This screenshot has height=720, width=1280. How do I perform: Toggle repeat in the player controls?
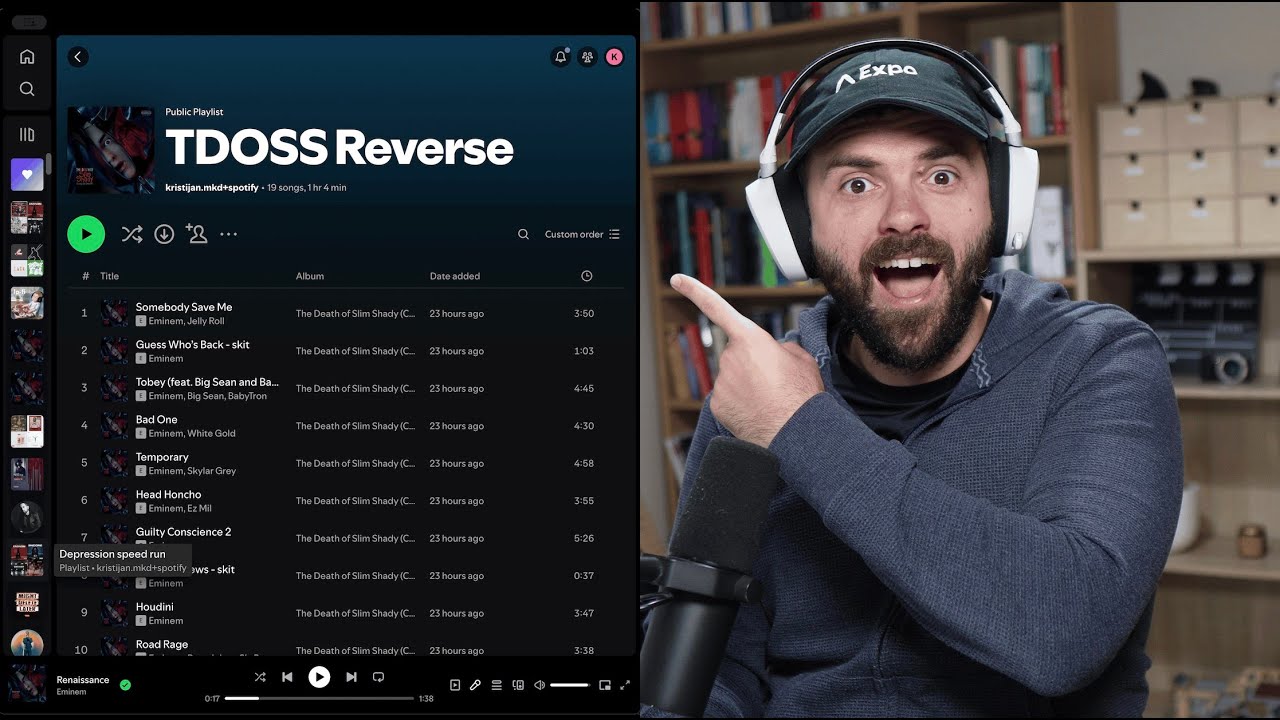click(378, 677)
